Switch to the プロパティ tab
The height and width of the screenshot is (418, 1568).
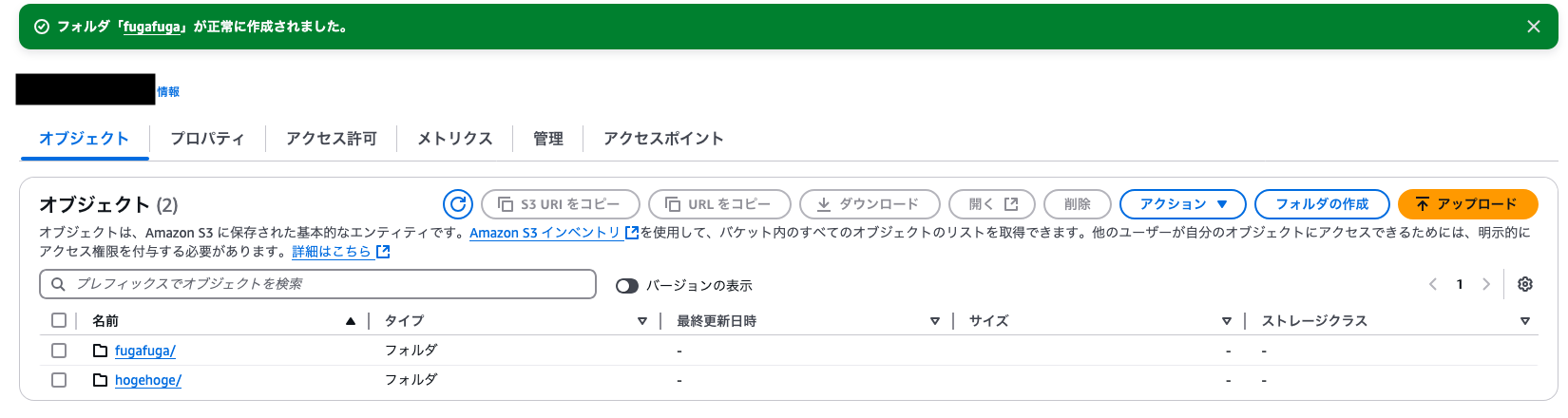pos(207,139)
